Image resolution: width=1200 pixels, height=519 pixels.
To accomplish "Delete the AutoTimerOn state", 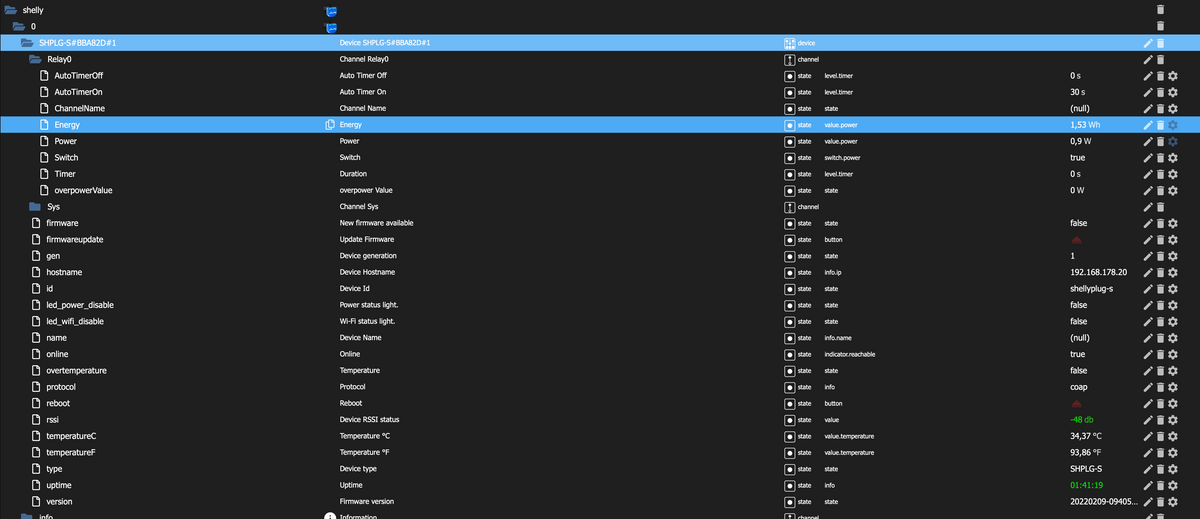I will click(x=1160, y=92).
